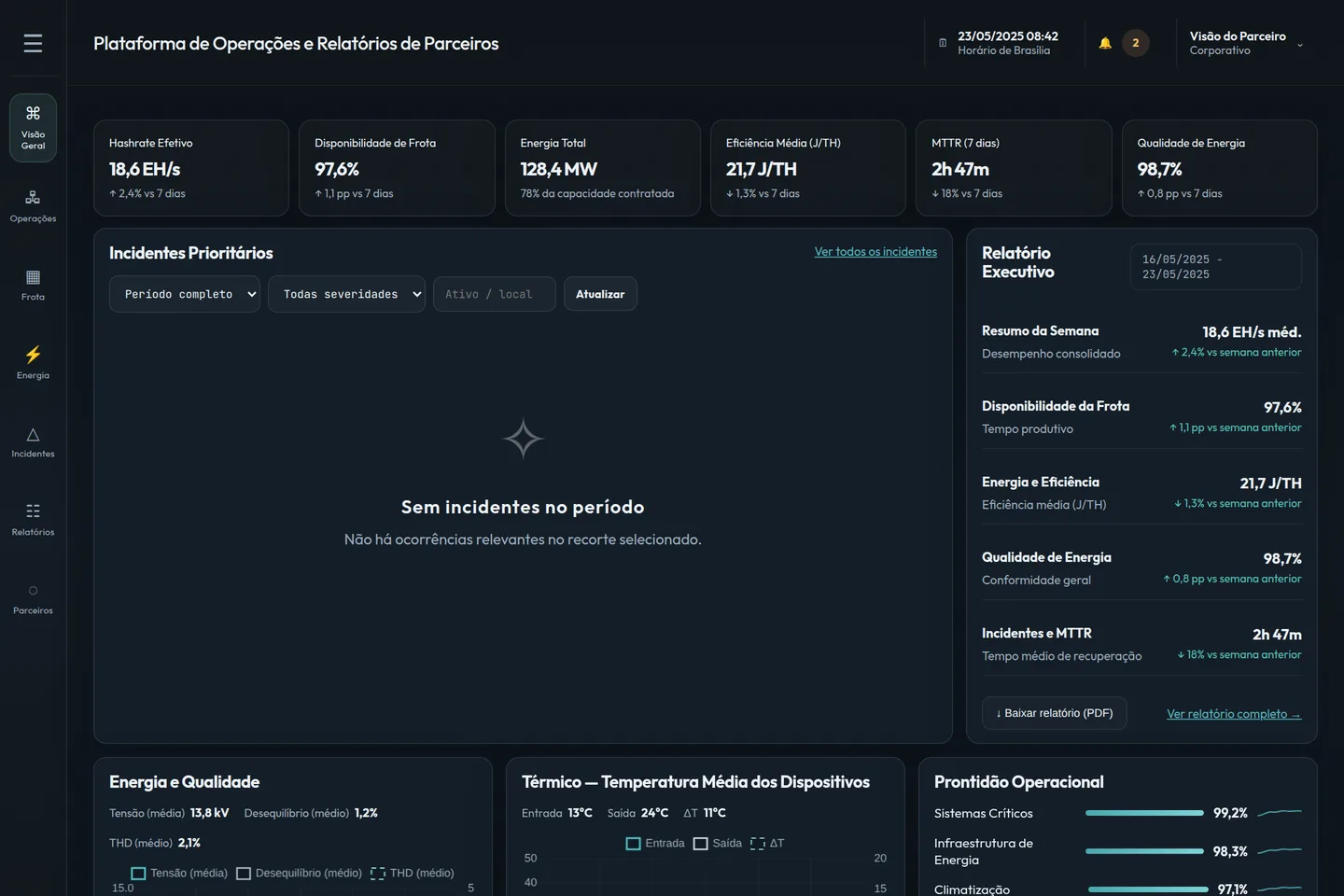Viewport: 1344px width, 896px height.
Task: Open Visão Geral in the sidebar
Action: click(33, 128)
